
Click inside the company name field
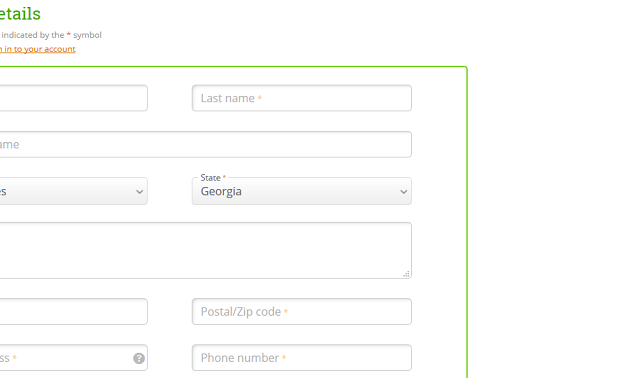point(205,144)
